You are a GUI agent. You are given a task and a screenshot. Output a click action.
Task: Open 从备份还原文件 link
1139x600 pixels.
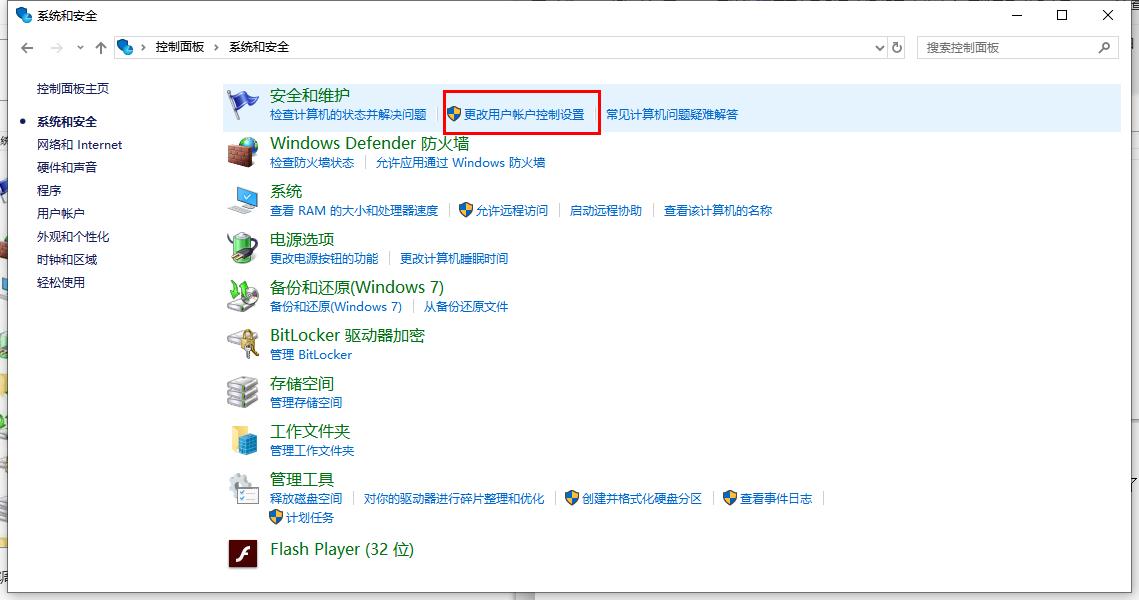tap(466, 307)
